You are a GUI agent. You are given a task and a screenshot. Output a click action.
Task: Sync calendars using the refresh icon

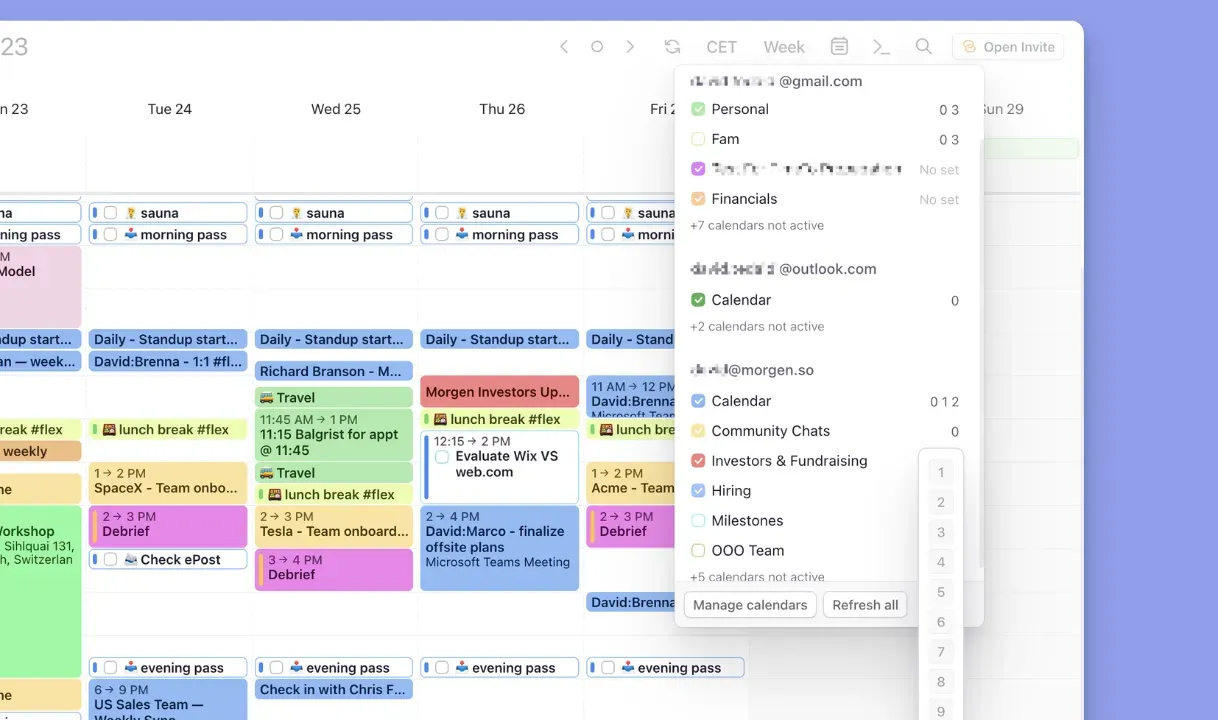[672, 46]
